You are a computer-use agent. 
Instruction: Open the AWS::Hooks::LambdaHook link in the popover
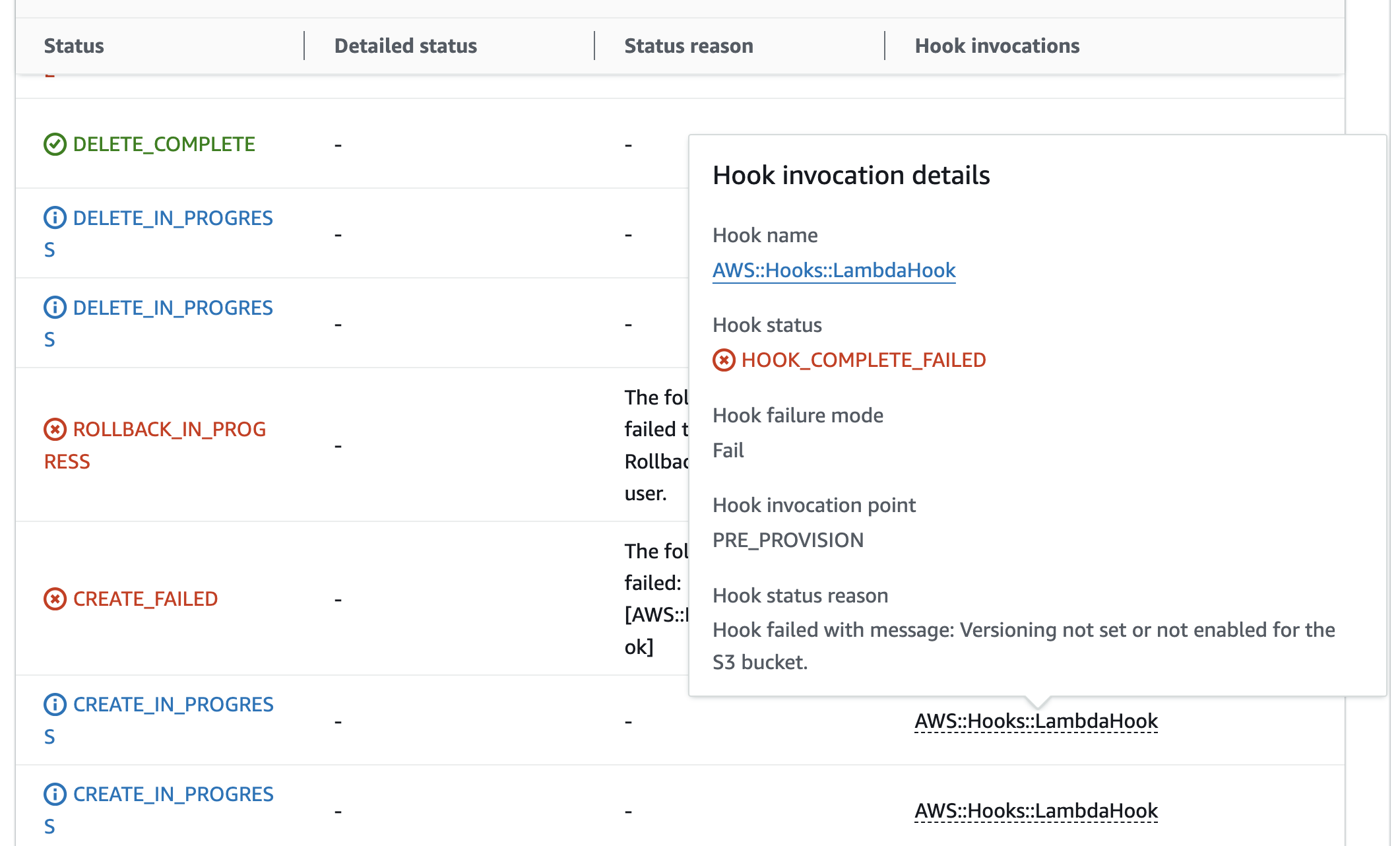[834, 270]
